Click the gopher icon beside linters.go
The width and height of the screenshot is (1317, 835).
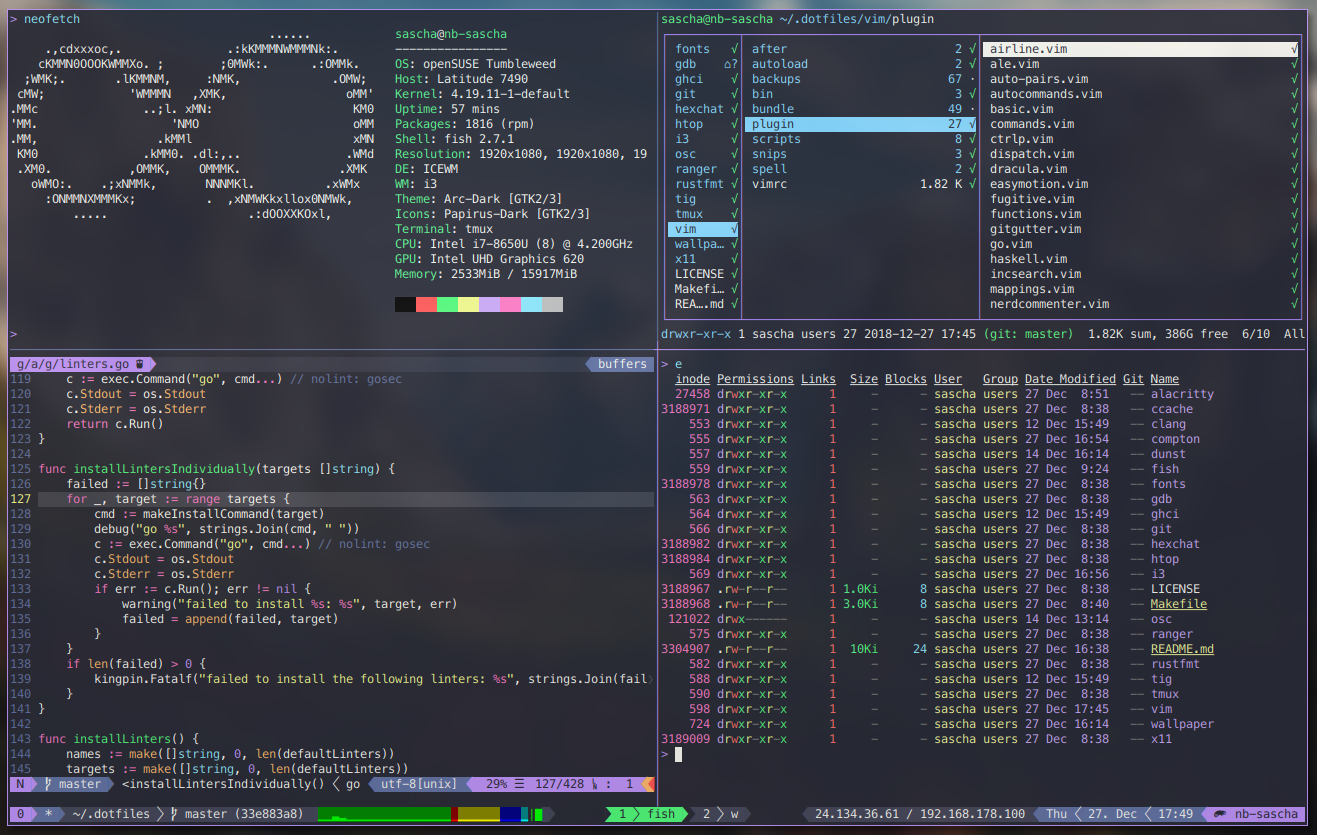pos(140,364)
